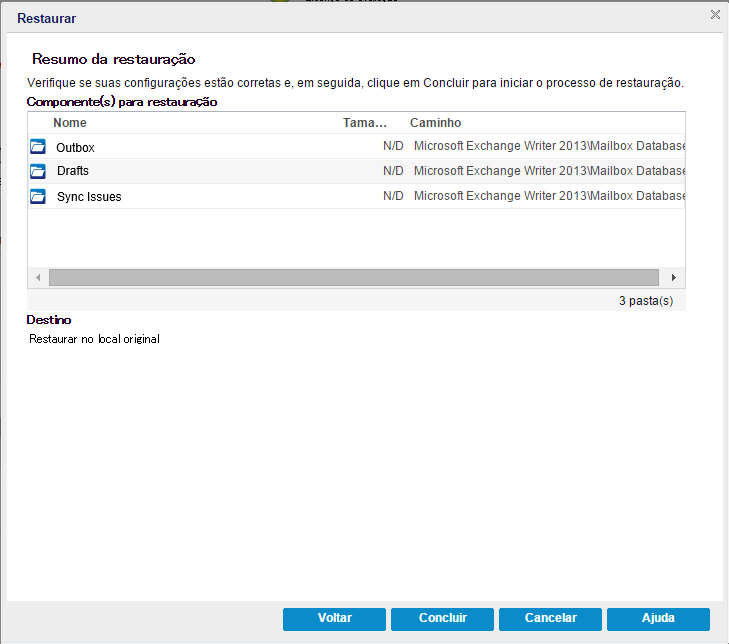This screenshot has height=644, width=729.
Task: Click the '3 pasta(s)' count label
Action: [646, 301]
